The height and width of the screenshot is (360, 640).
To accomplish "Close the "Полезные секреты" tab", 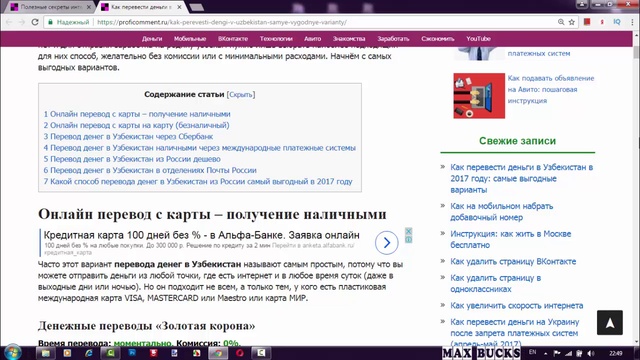I will (x=89, y=7).
